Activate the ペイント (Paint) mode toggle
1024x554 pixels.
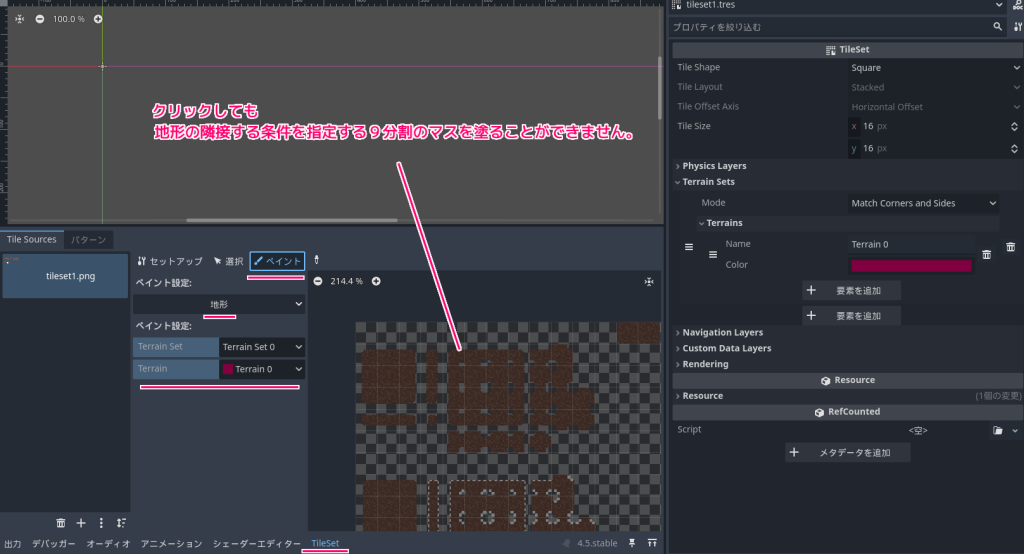(277, 261)
